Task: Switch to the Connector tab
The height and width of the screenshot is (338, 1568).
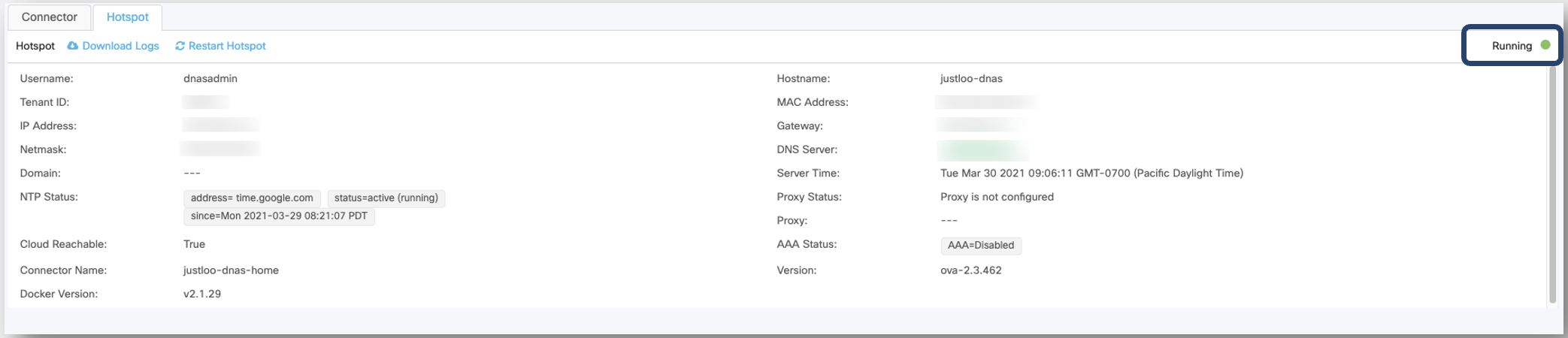Action: (49, 17)
